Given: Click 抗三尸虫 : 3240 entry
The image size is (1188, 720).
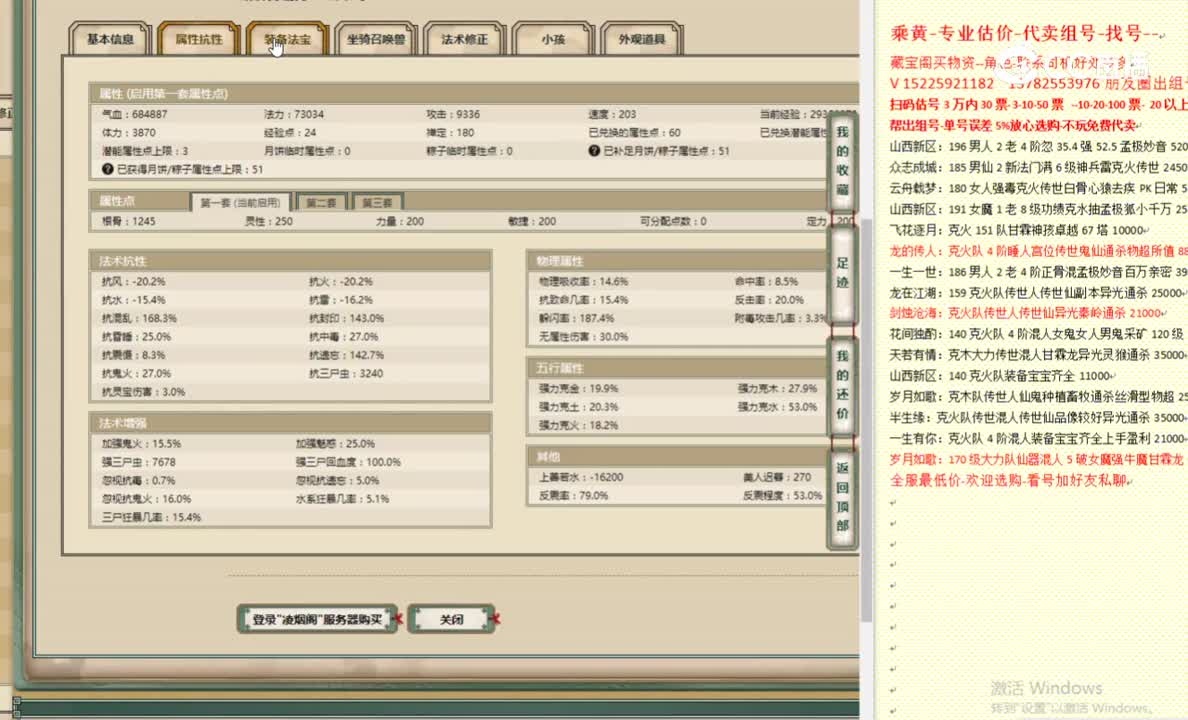Looking at the screenshot, I should [346, 374].
